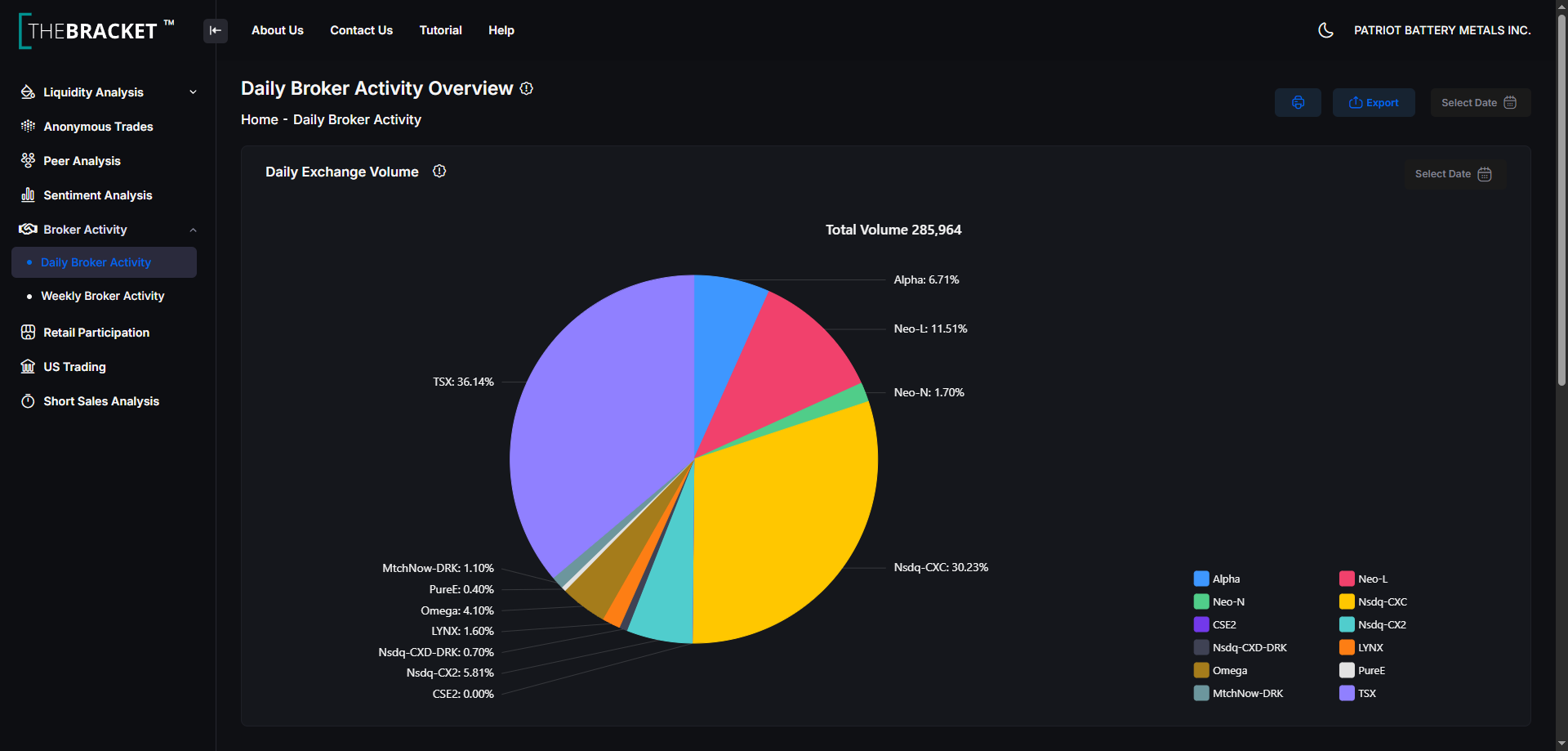
Task: Click the 'Total Volume 285,964' title
Action: click(x=893, y=230)
